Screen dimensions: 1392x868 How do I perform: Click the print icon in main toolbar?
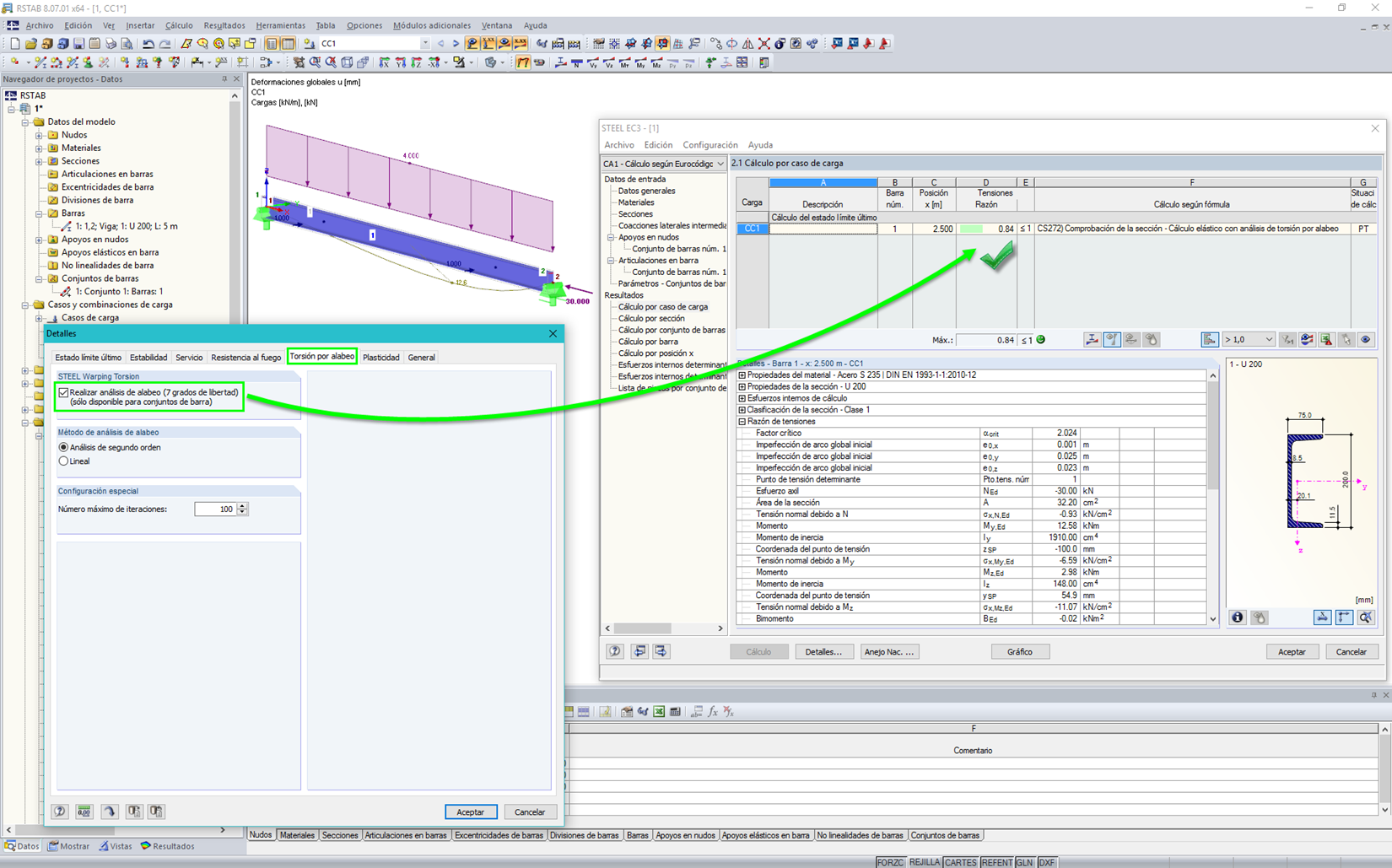[111, 43]
